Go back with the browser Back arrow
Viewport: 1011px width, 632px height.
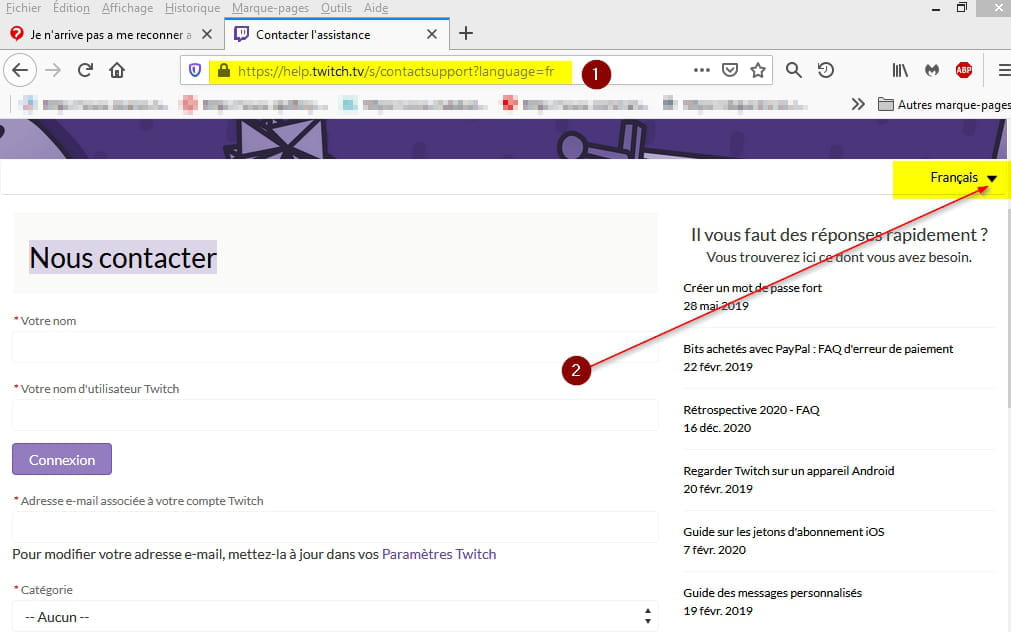coord(20,70)
